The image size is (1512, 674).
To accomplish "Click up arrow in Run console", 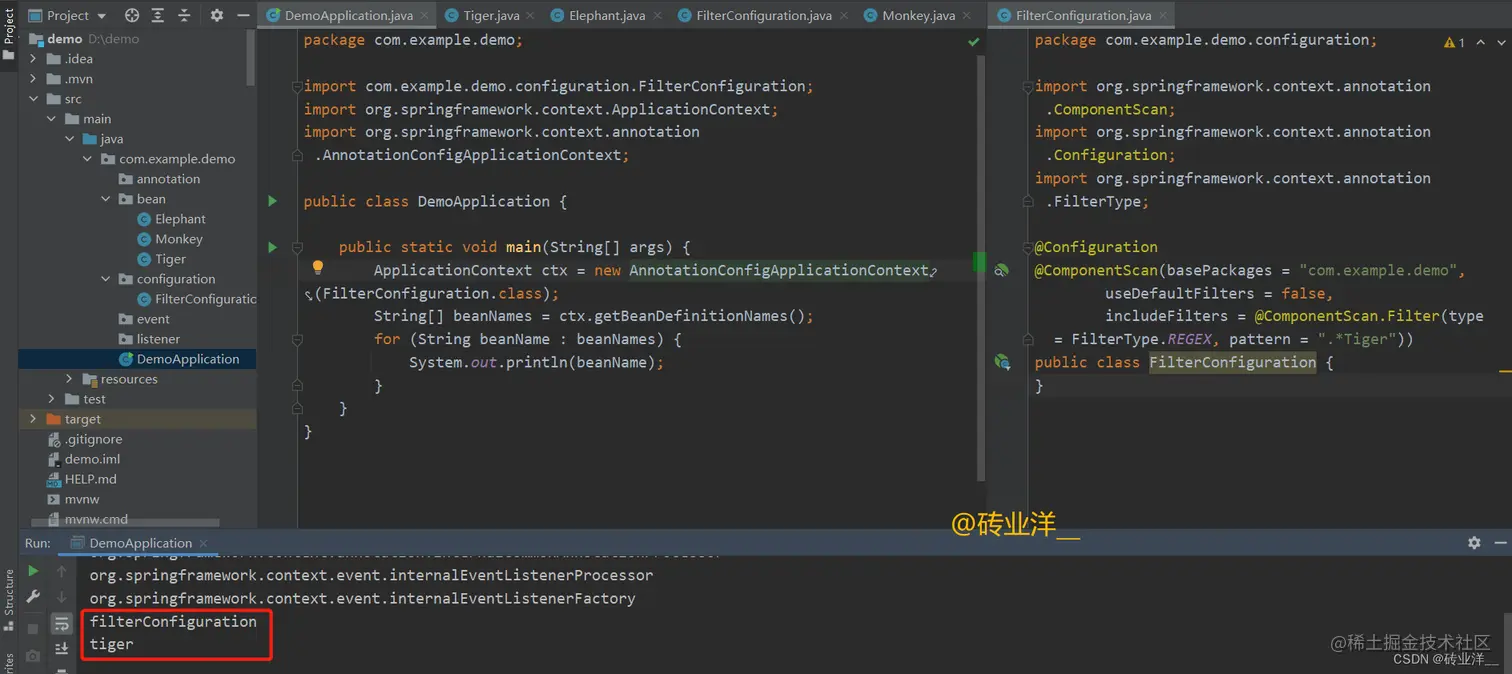I will [61, 571].
